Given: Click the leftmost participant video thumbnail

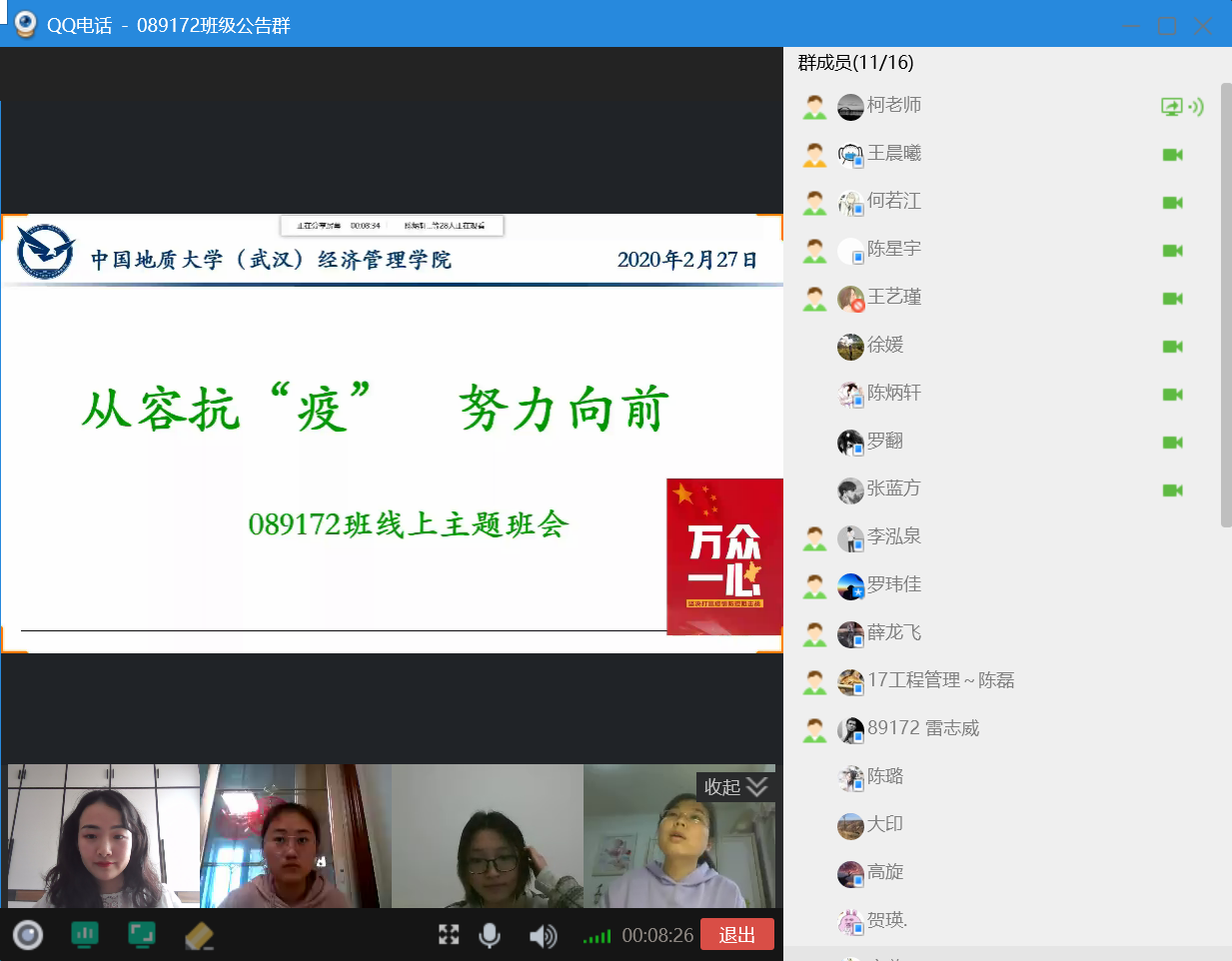Looking at the screenshot, I should pyautogui.click(x=104, y=836).
